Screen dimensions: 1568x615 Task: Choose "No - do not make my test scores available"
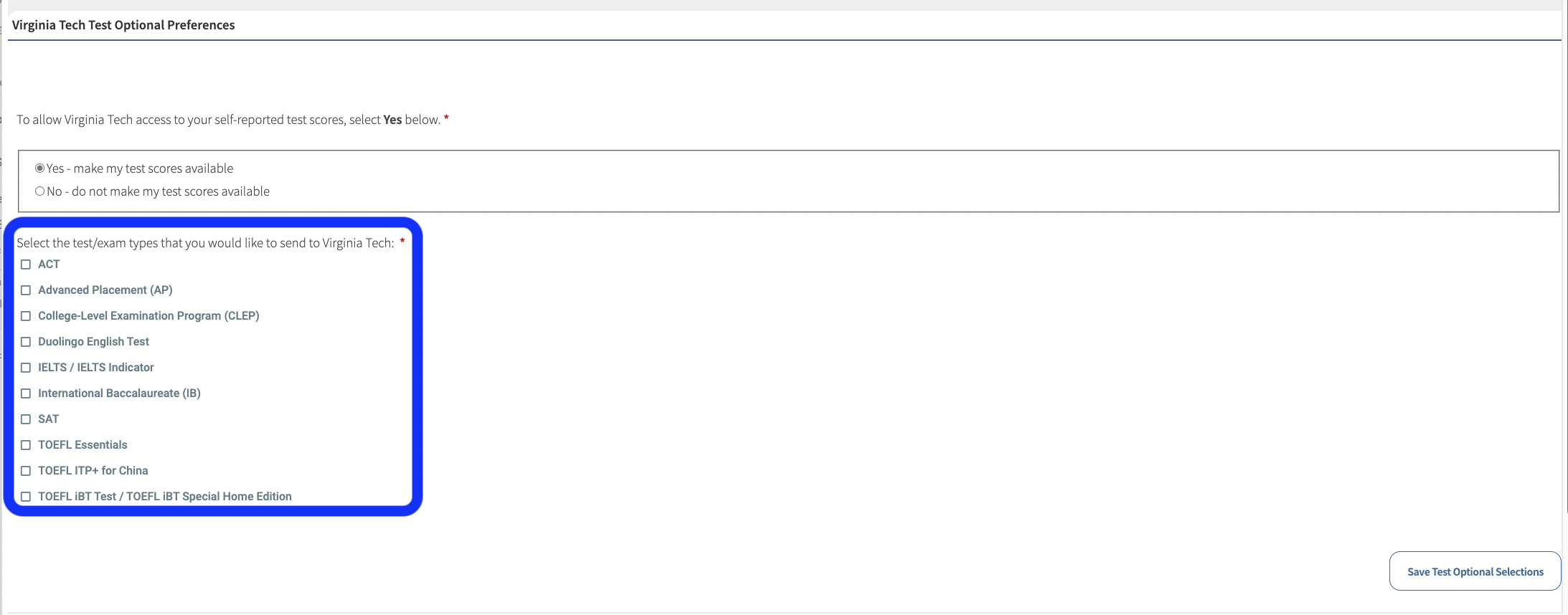[40, 191]
